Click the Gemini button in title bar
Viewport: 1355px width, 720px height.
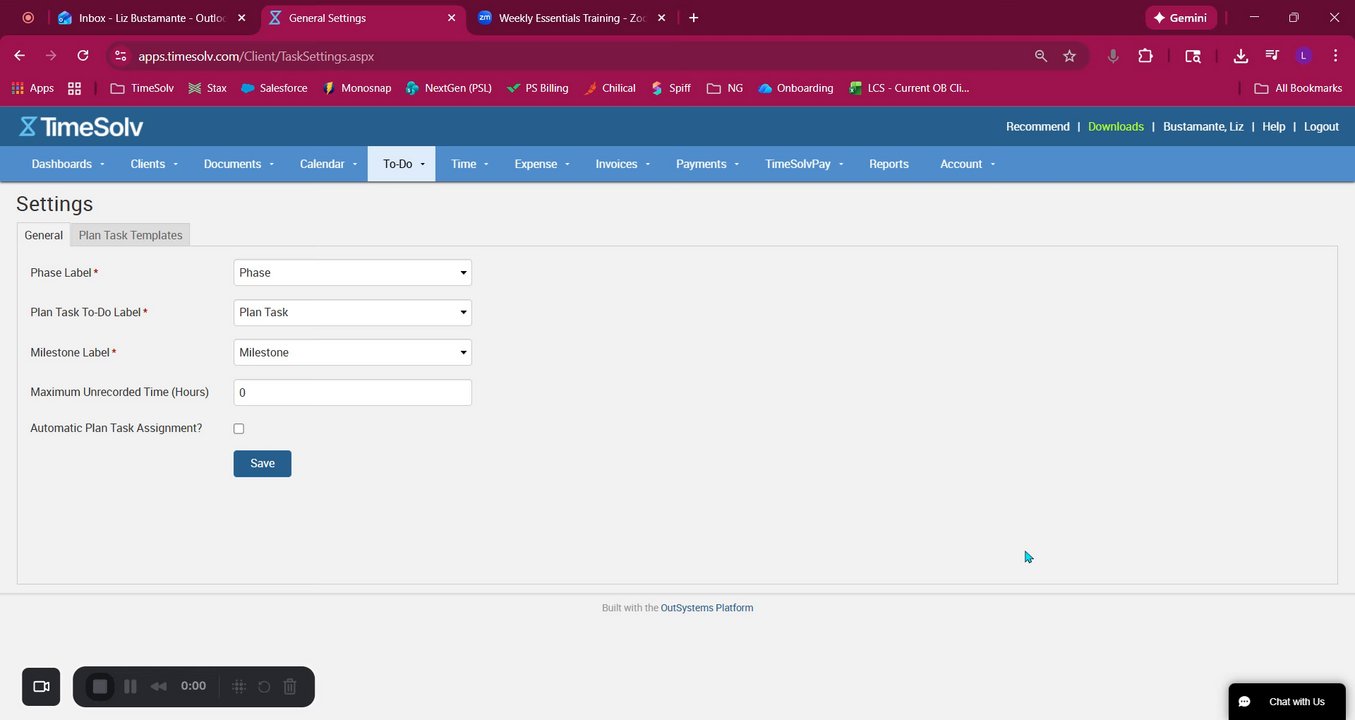pos(1181,18)
